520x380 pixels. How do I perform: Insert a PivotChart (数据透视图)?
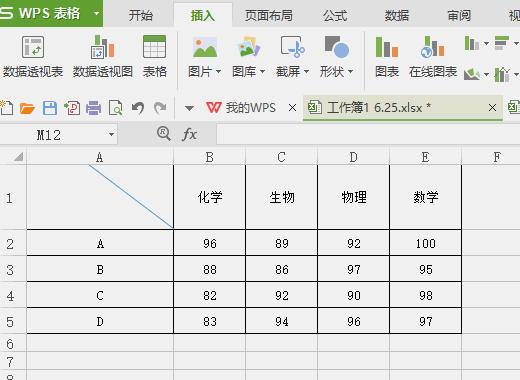point(103,57)
